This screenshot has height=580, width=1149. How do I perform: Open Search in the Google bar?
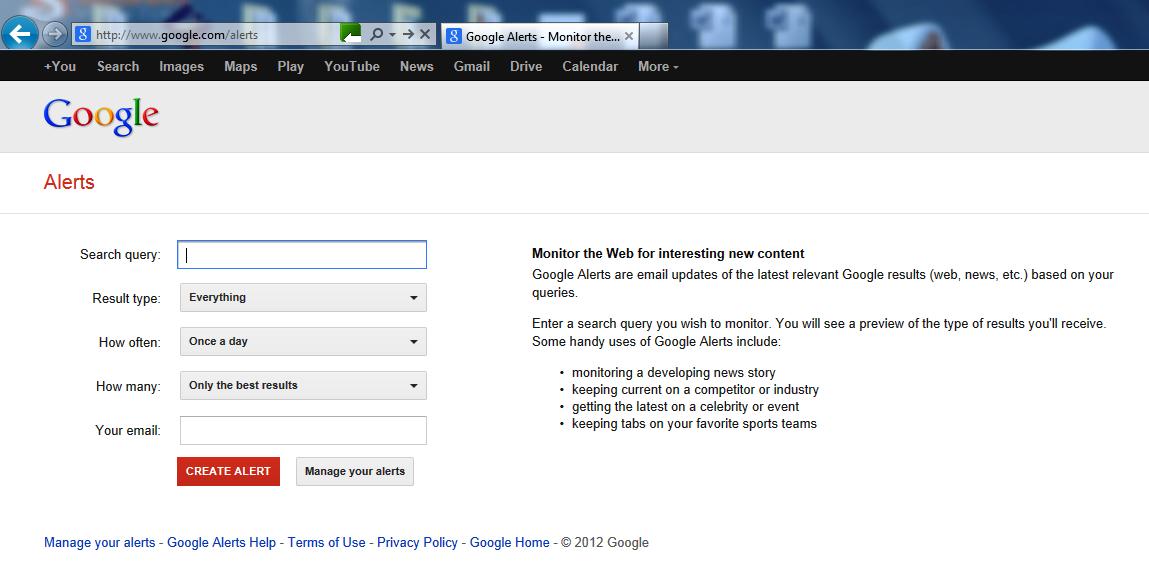(118, 66)
